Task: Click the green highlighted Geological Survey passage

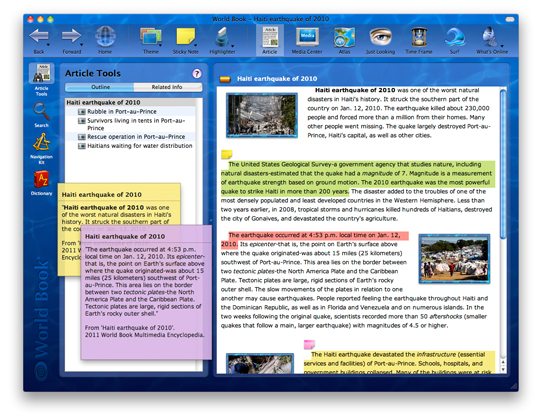Action: point(357,178)
